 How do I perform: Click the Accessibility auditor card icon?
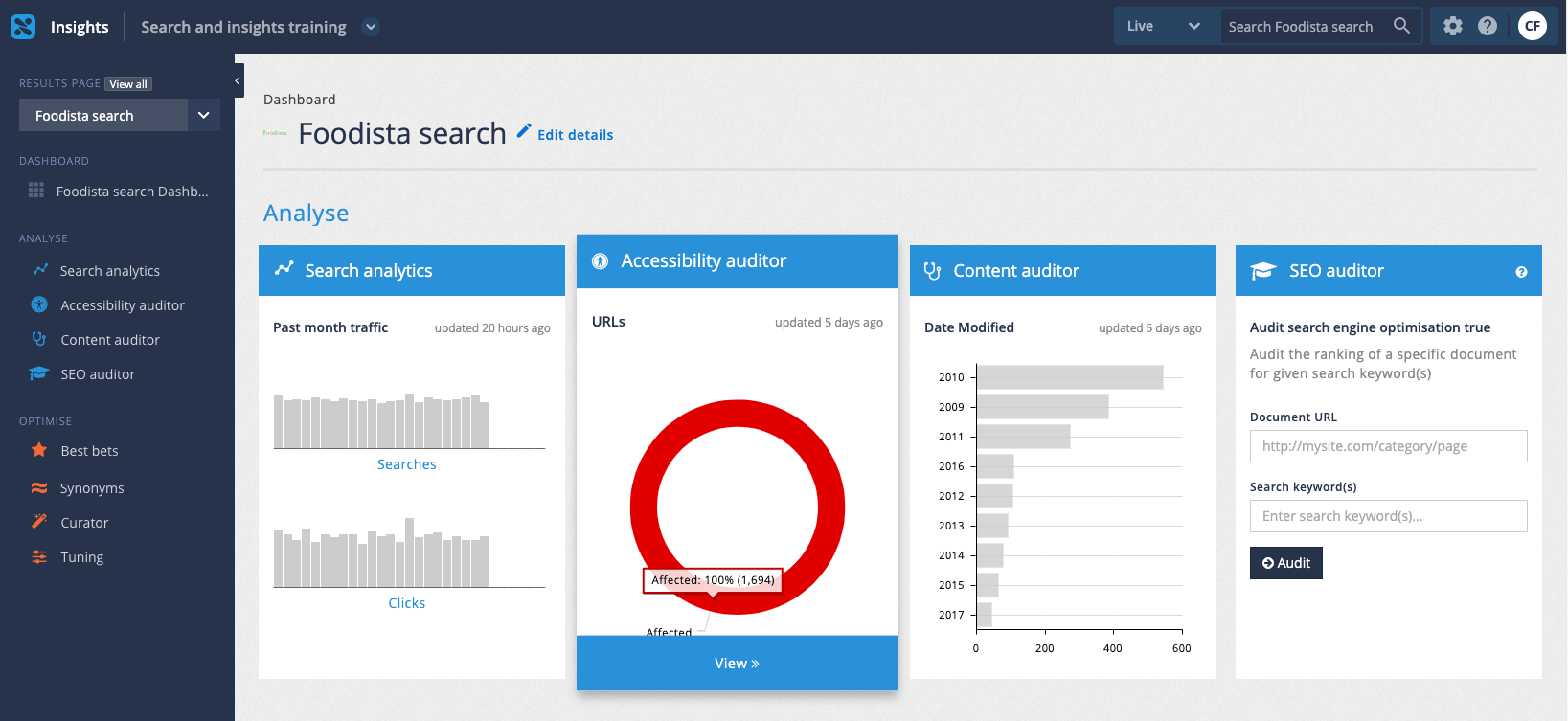coord(601,260)
